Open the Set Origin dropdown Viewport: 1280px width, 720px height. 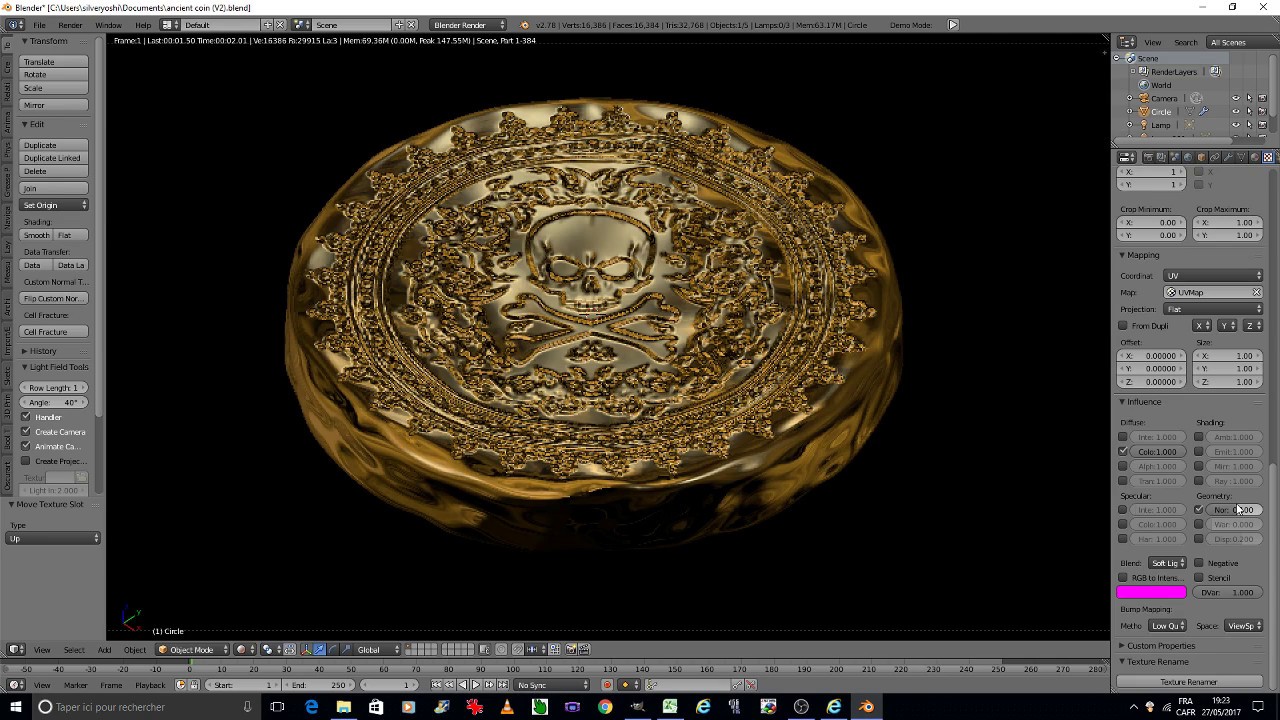pyautogui.click(x=54, y=205)
